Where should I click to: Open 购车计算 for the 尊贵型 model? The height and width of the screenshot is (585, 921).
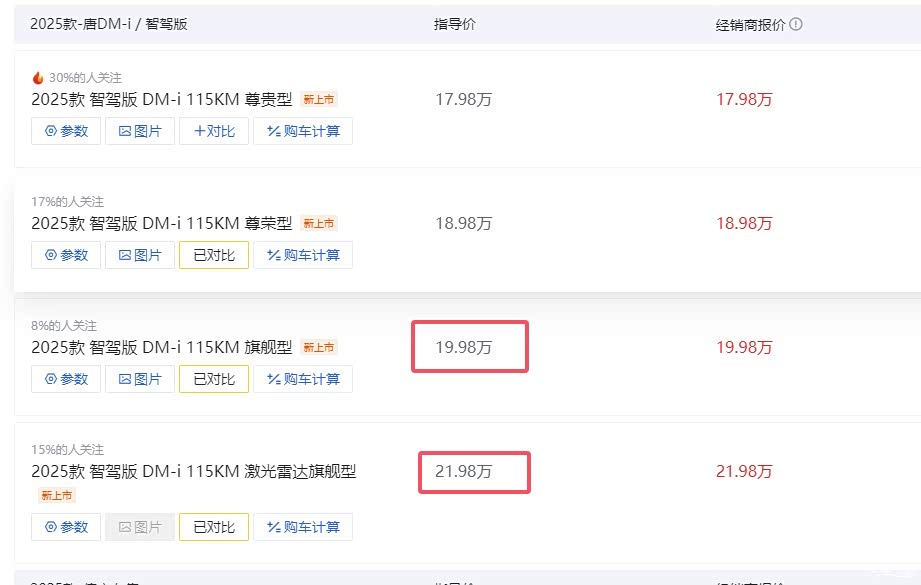pos(303,131)
